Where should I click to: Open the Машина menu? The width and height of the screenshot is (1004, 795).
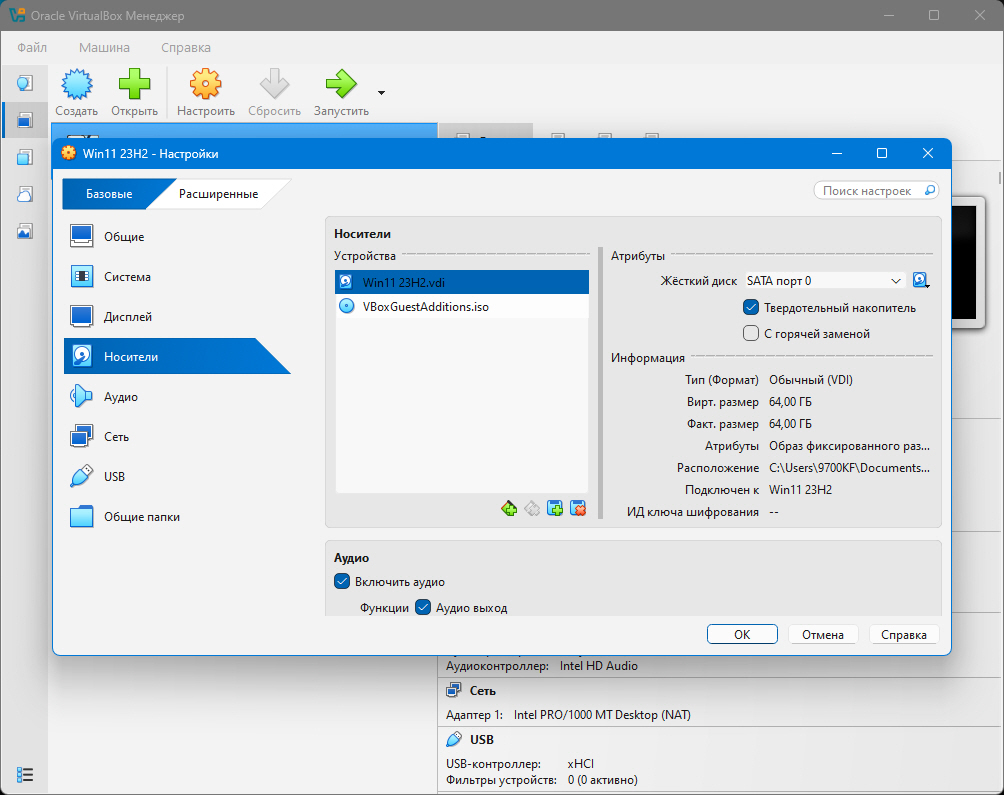[104, 47]
